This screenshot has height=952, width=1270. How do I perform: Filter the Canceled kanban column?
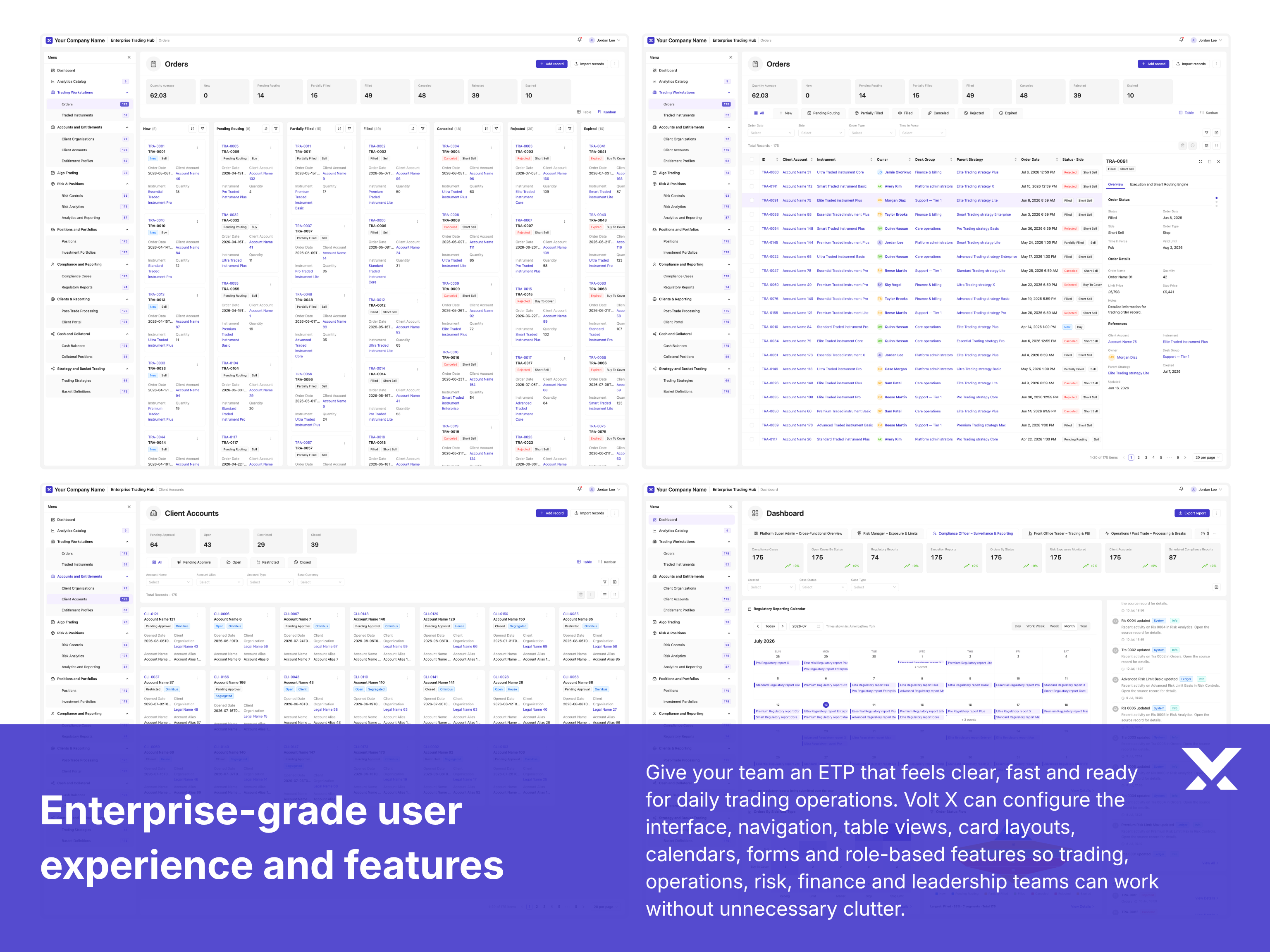pos(496,129)
